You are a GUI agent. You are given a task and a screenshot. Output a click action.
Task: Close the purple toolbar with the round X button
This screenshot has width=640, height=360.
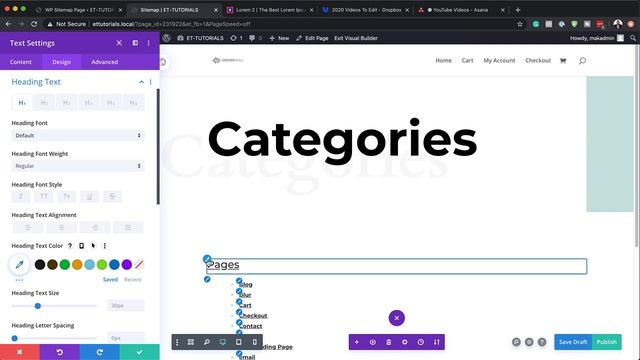[396, 318]
